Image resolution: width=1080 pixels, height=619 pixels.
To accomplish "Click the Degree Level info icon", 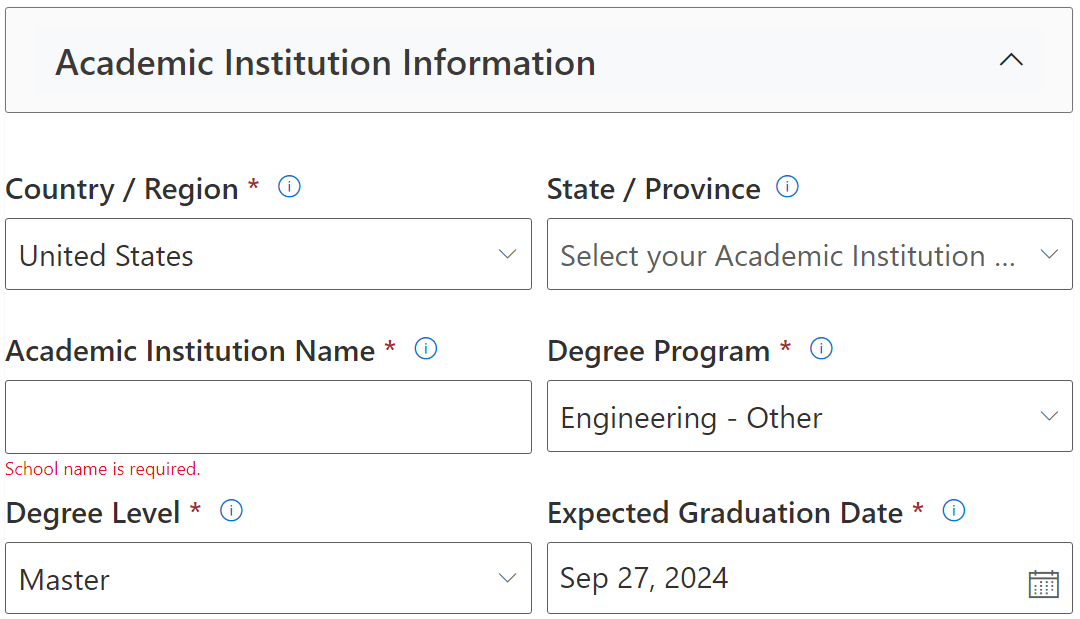I will (x=231, y=511).
